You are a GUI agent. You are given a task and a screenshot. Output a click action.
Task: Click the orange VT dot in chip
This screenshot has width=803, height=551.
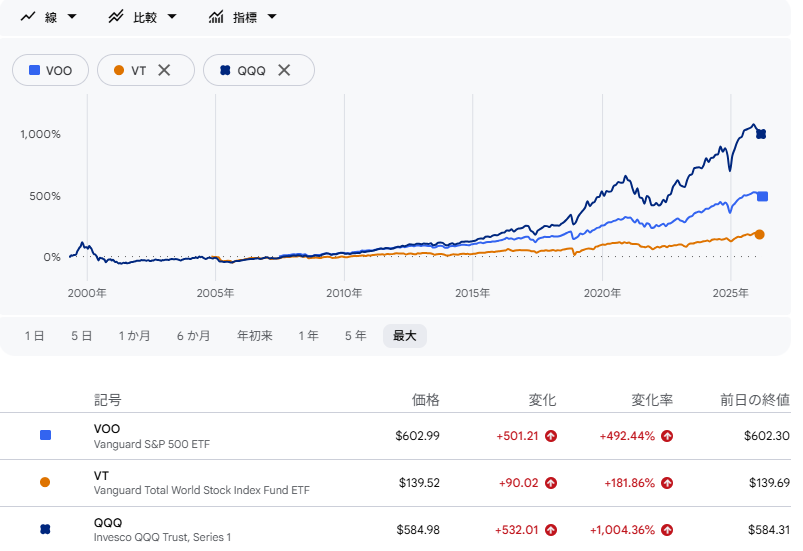[x=119, y=70]
